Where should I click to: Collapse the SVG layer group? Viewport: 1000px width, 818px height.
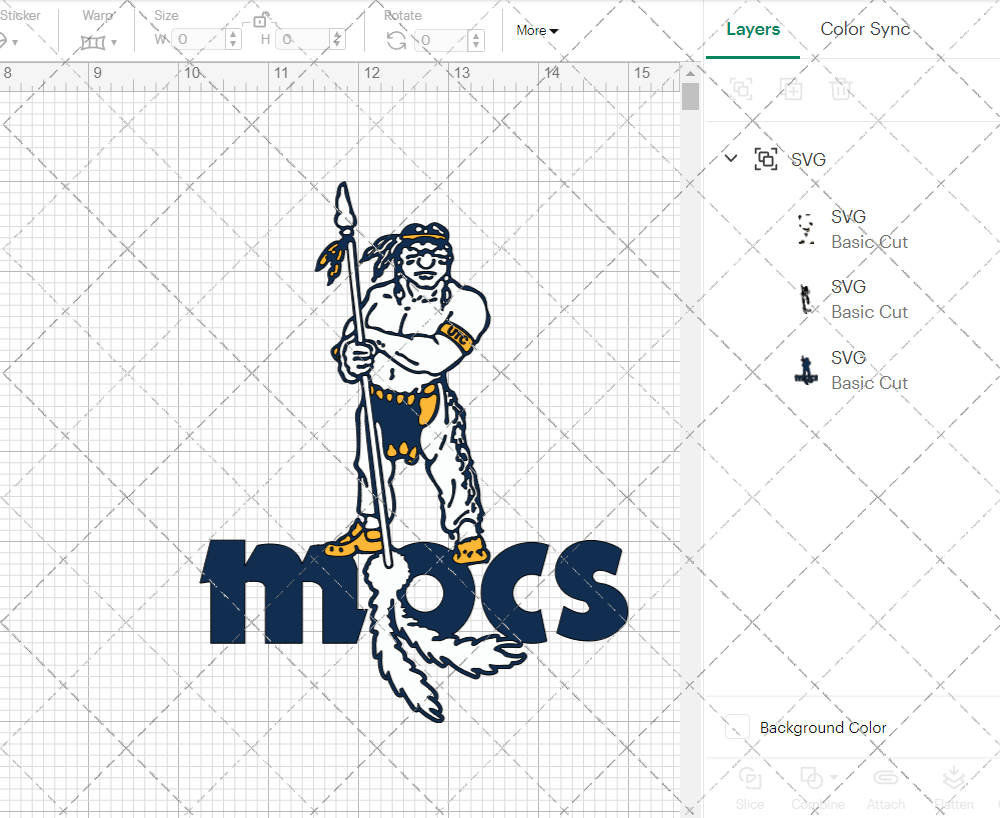click(730, 158)
